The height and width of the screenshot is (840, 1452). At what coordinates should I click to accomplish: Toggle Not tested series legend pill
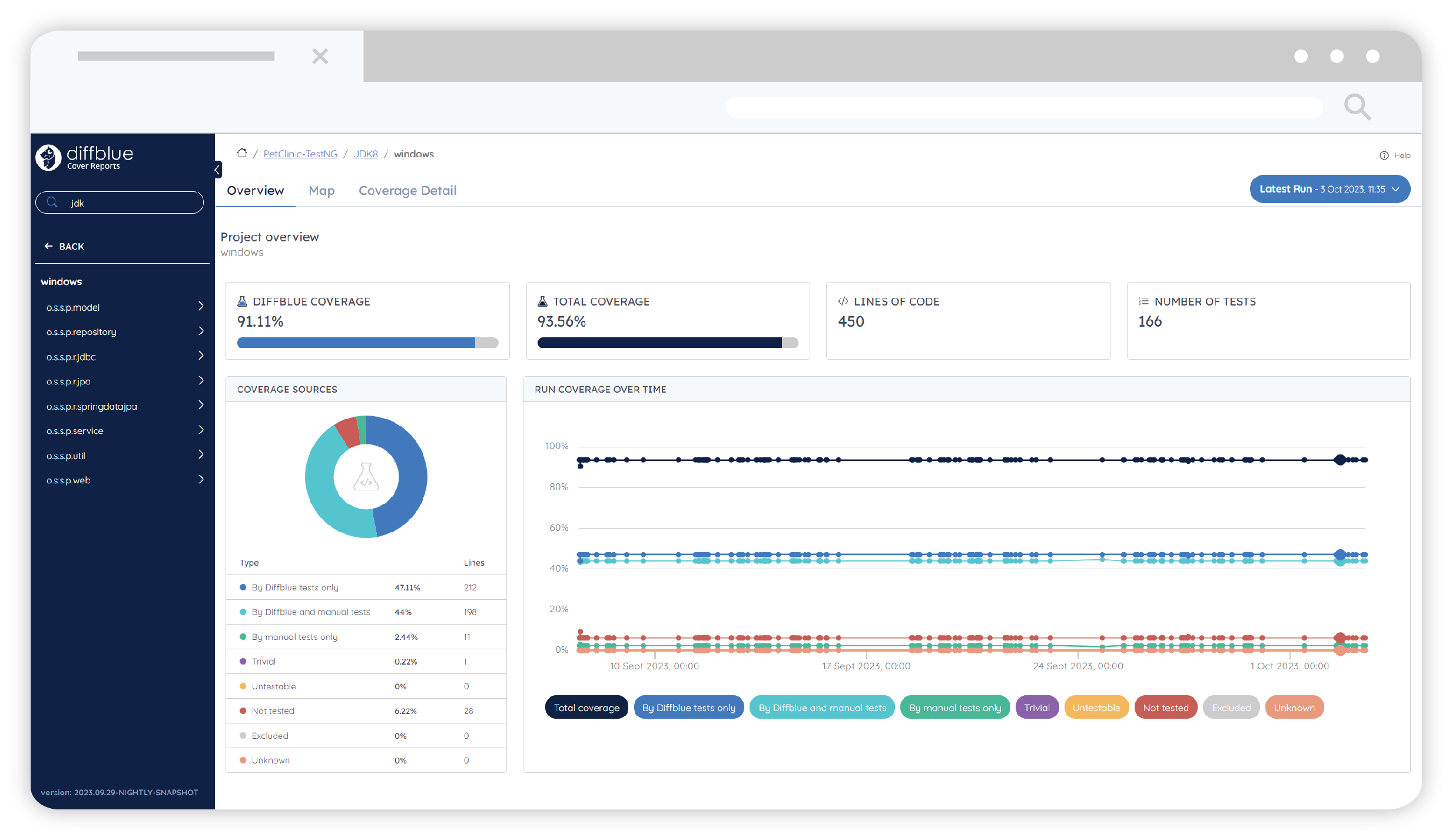pyautogui.click(x=1165, y=708)
